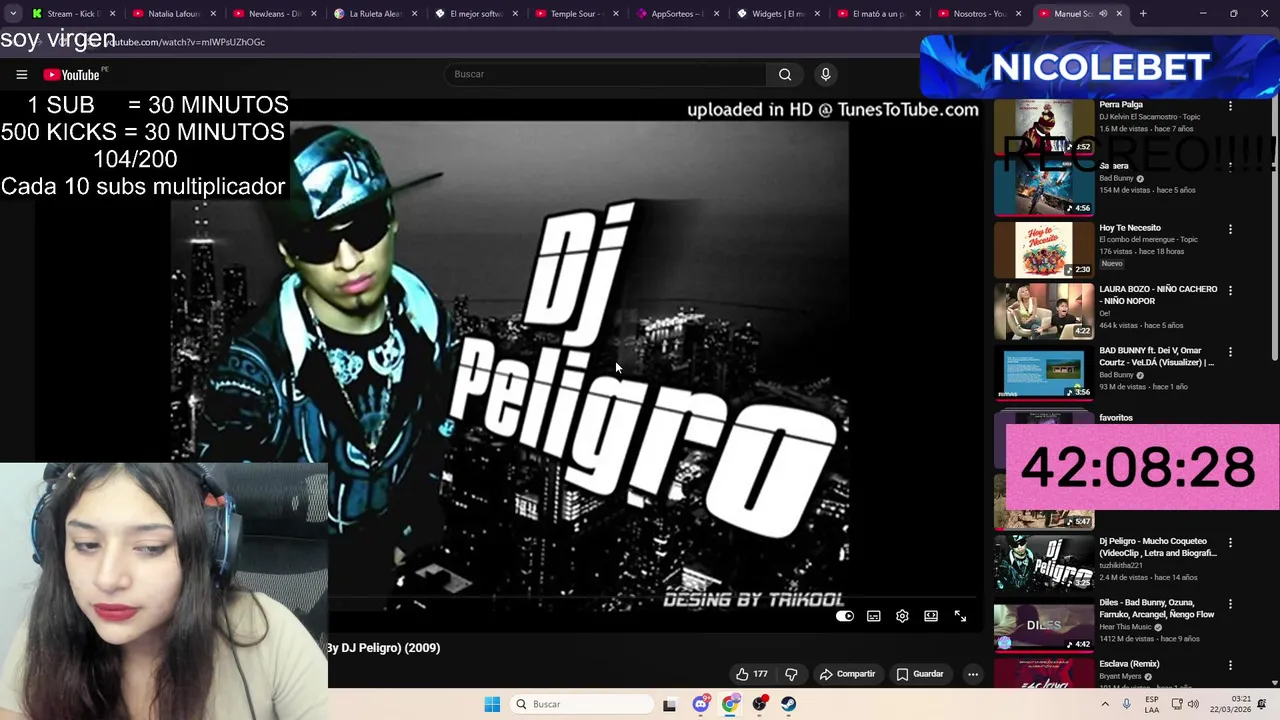Open the LAURA BOZO NIÑO CACHERO thumbnail
Viewport: 1280px width, 720px height.
coord(1044,311)
